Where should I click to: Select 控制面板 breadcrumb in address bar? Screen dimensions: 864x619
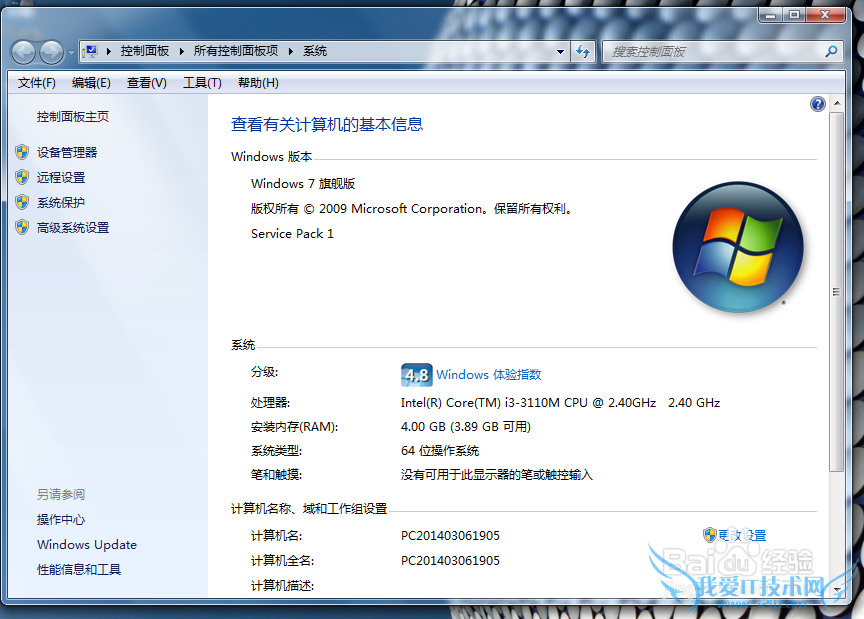[145, 51]
